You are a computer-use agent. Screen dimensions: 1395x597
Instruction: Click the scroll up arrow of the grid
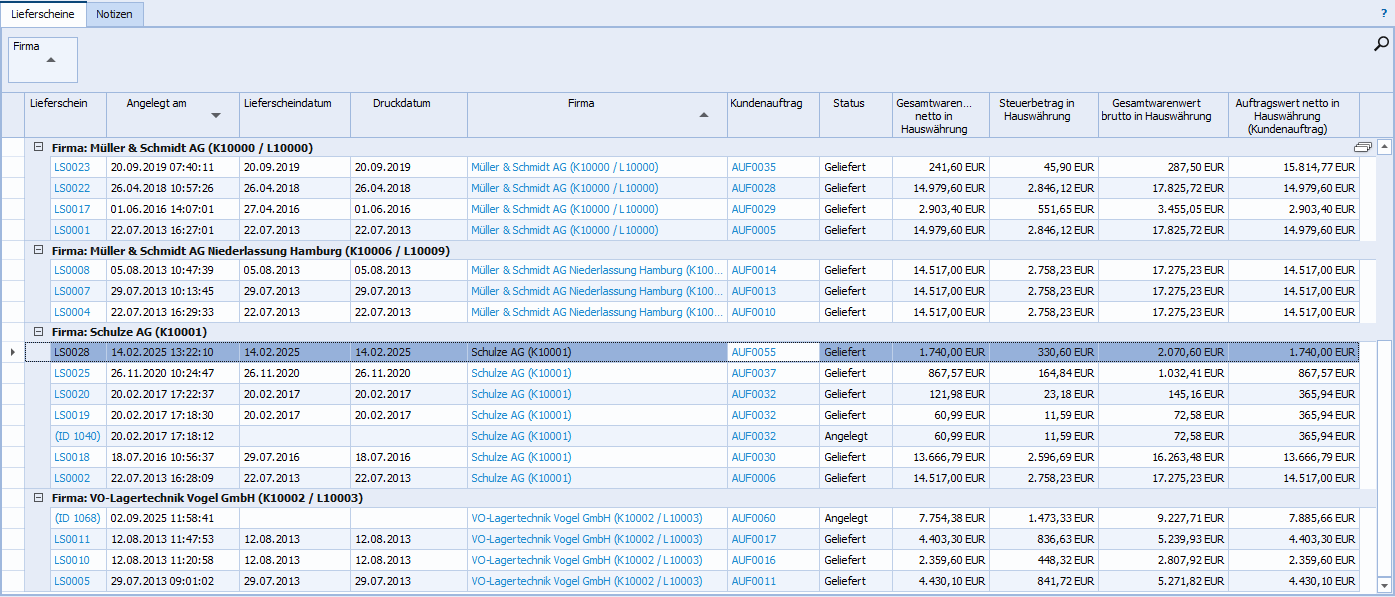pos(1384,148)
